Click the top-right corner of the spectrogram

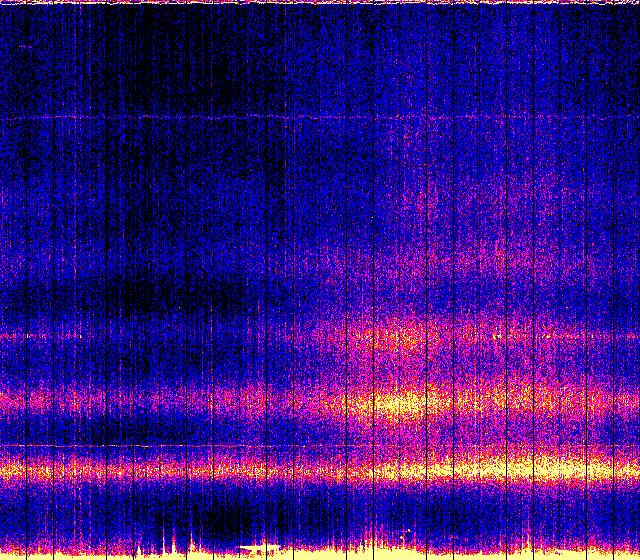pos(636,3)
